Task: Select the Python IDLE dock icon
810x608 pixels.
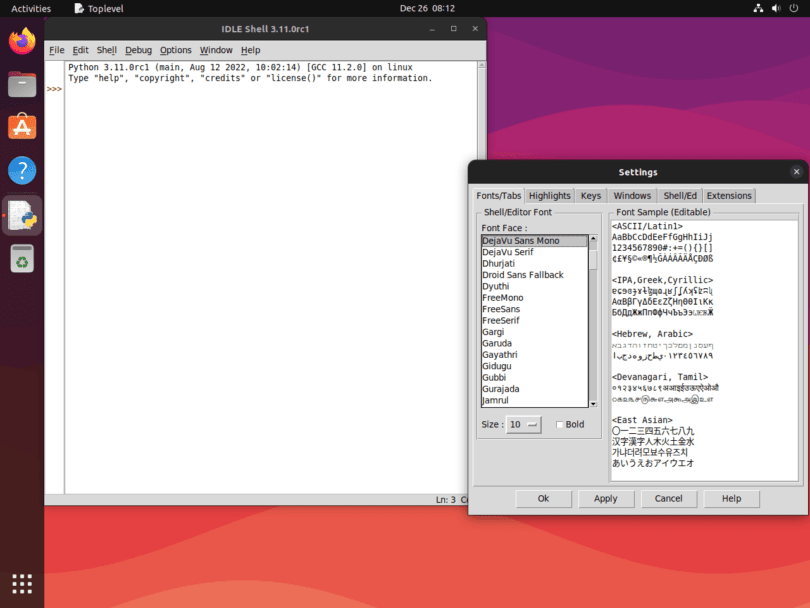Action: (22, 215)
